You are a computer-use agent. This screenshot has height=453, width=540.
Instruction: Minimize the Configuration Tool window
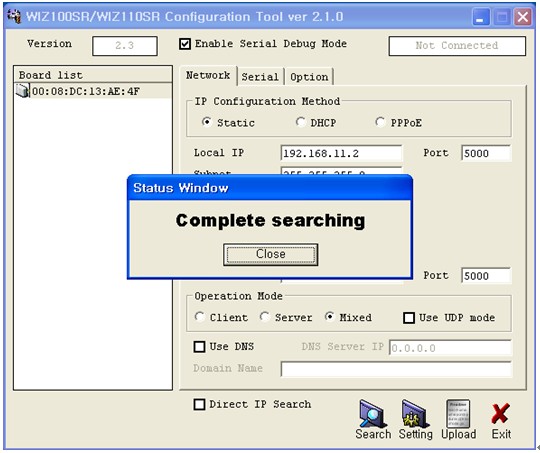(480, 17)
